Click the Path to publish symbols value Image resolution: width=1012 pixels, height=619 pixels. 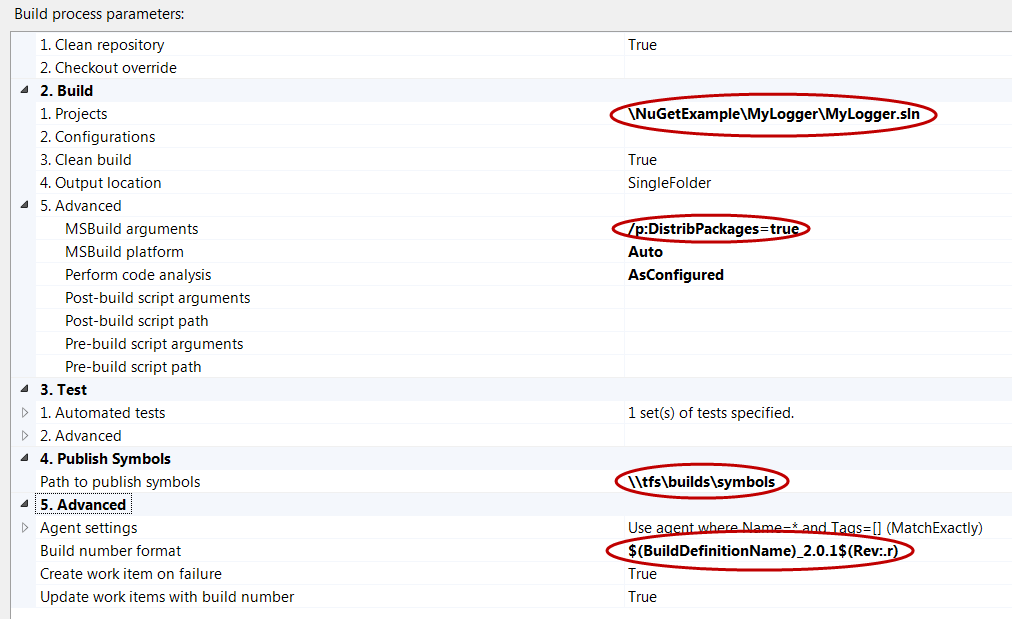701,482
